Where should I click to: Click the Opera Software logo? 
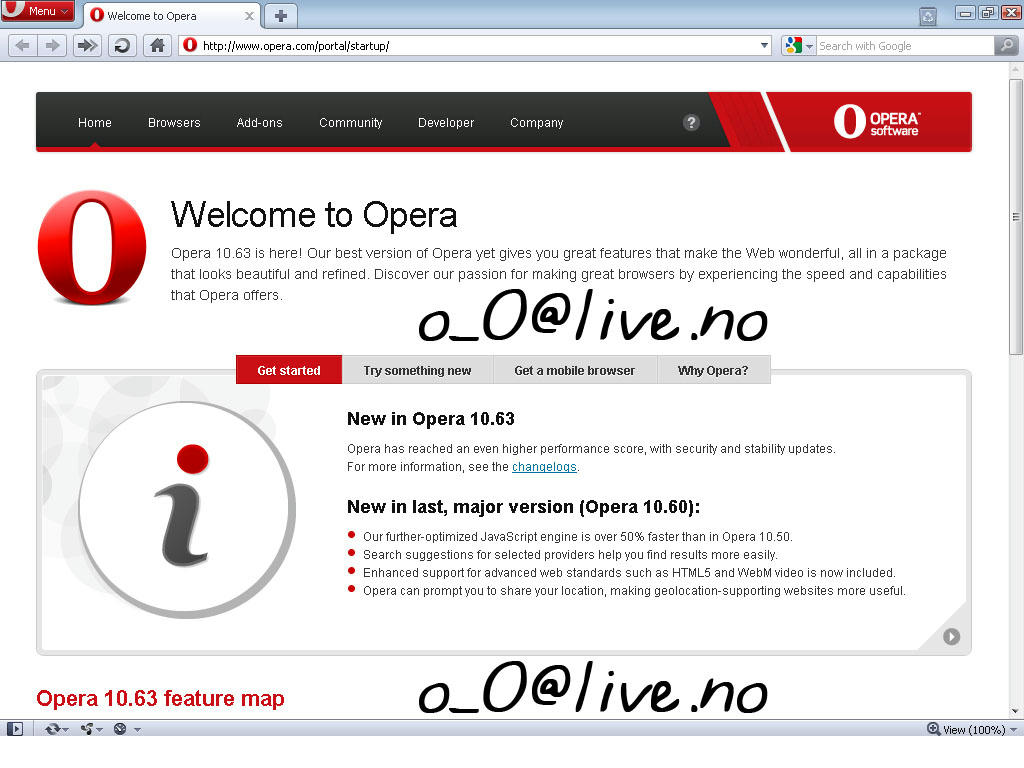(876, 121)
